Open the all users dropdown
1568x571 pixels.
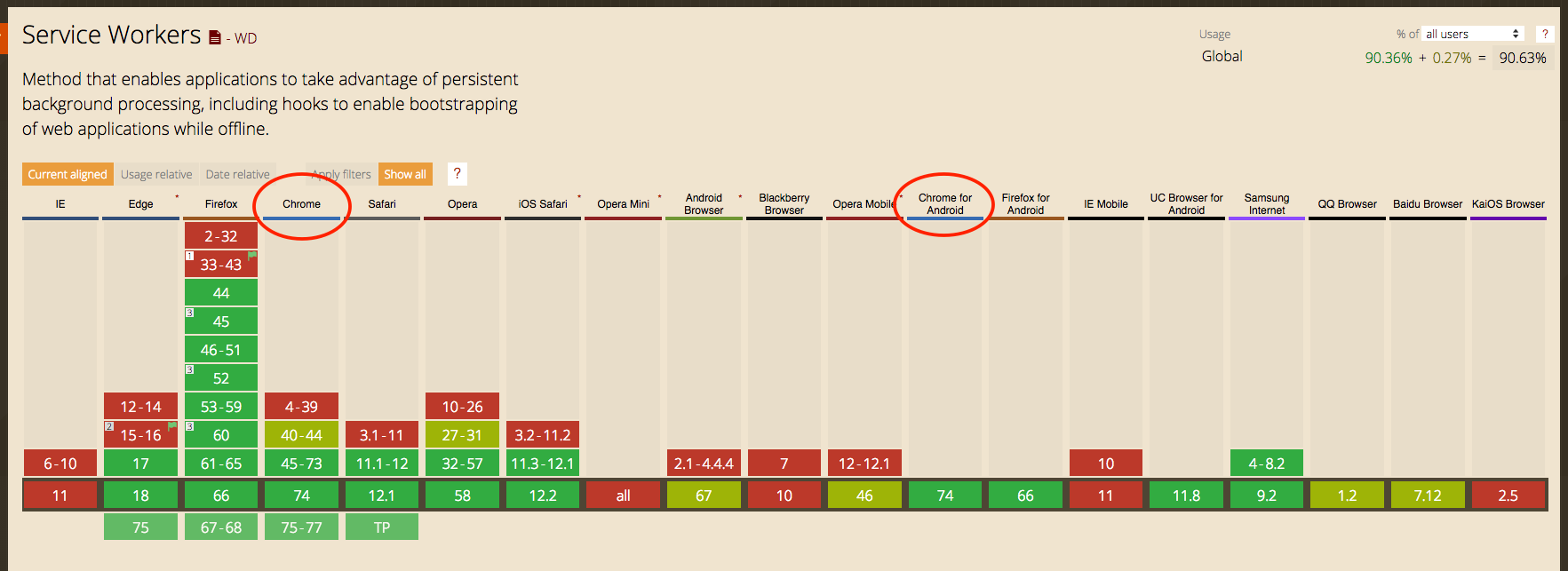pos(1473,34)
